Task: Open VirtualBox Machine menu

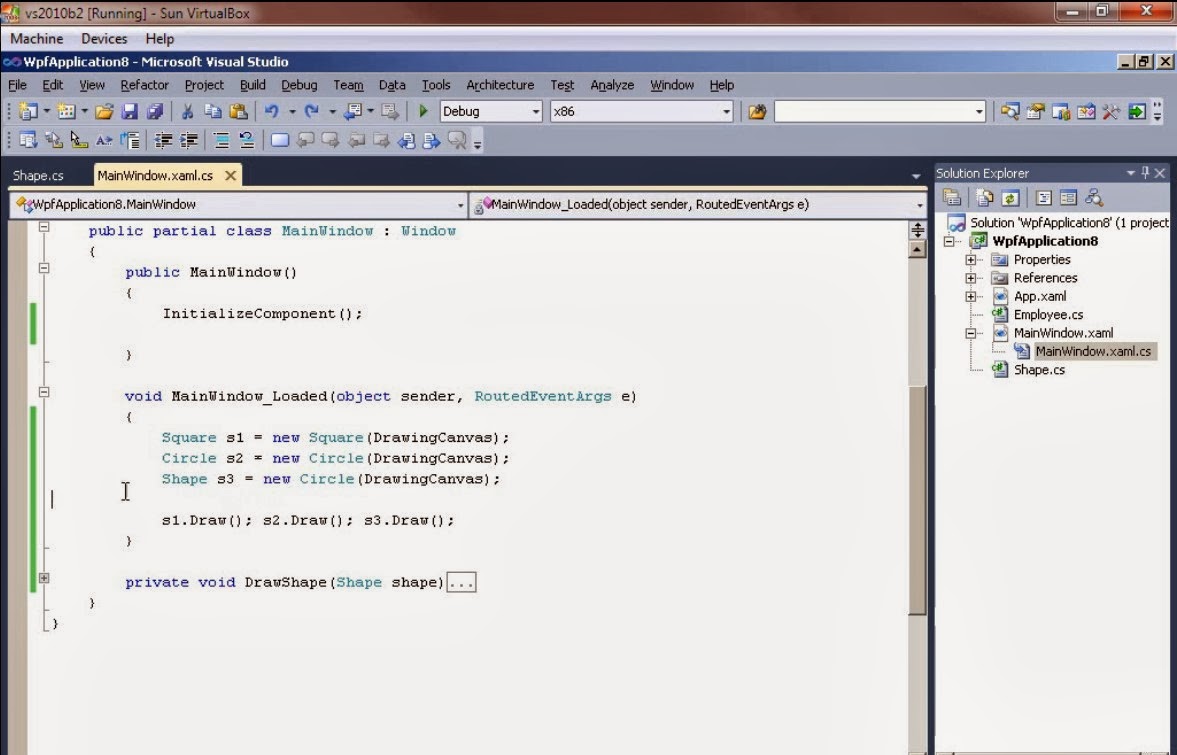Action: coord(37,38)
